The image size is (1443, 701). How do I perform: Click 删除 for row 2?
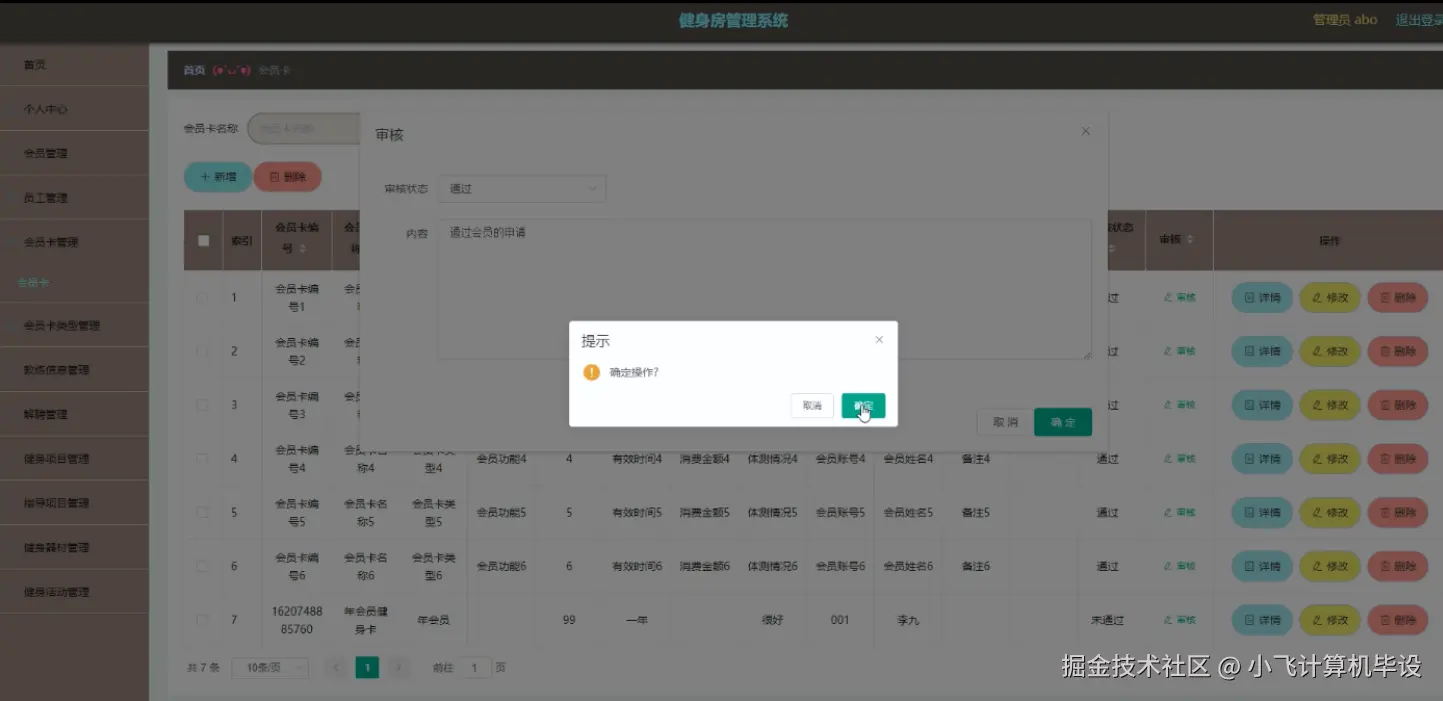[x=1398, y=351]
